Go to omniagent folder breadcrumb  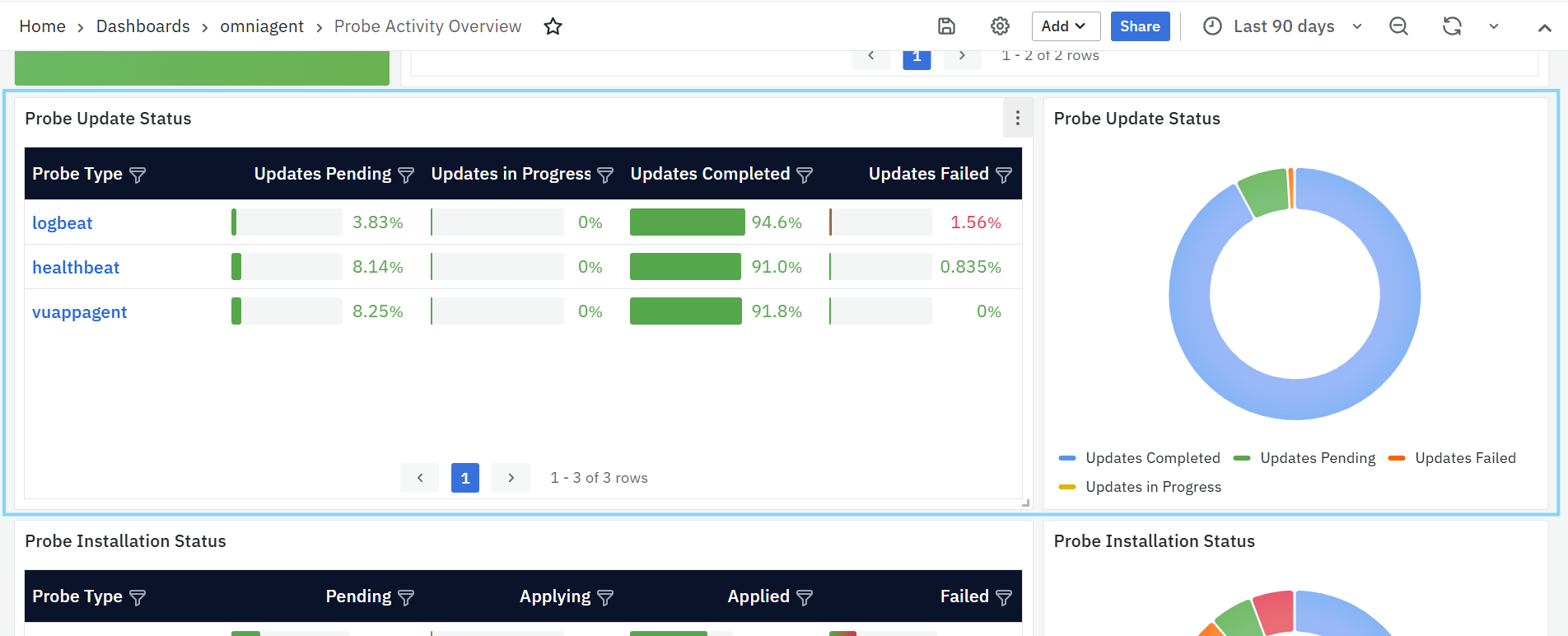click(262, 26)
